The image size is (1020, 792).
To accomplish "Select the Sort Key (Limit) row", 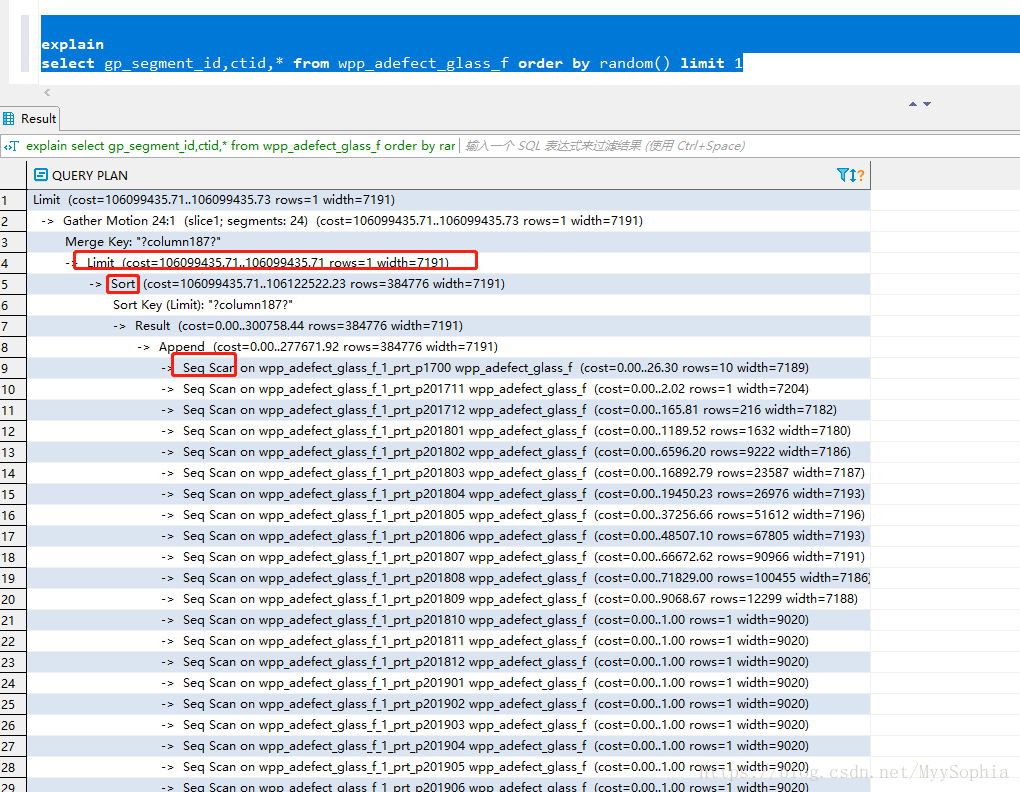I will pyautogui.click(x=448, y=305).
